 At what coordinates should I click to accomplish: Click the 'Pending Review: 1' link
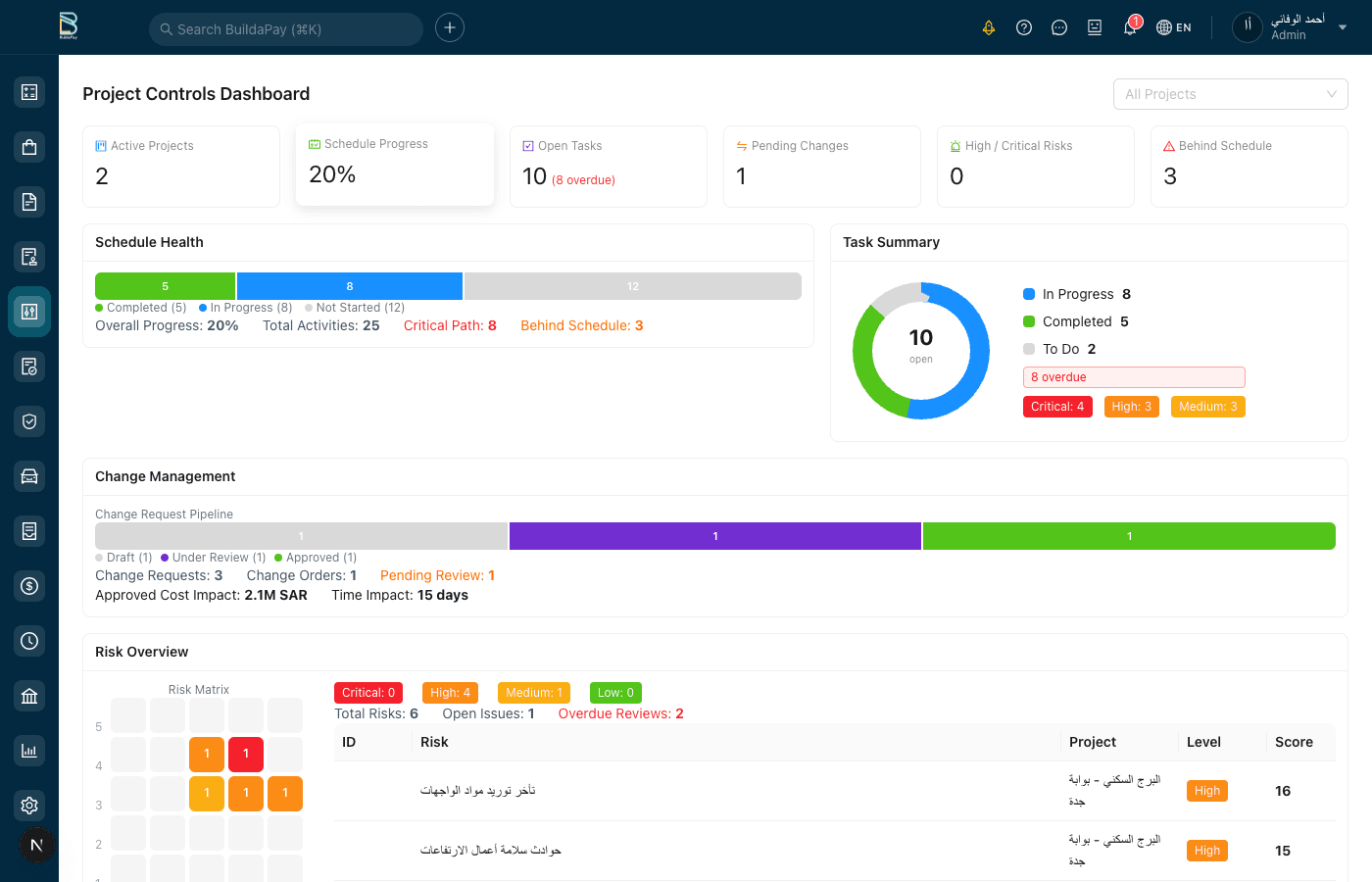coord(437,575)
